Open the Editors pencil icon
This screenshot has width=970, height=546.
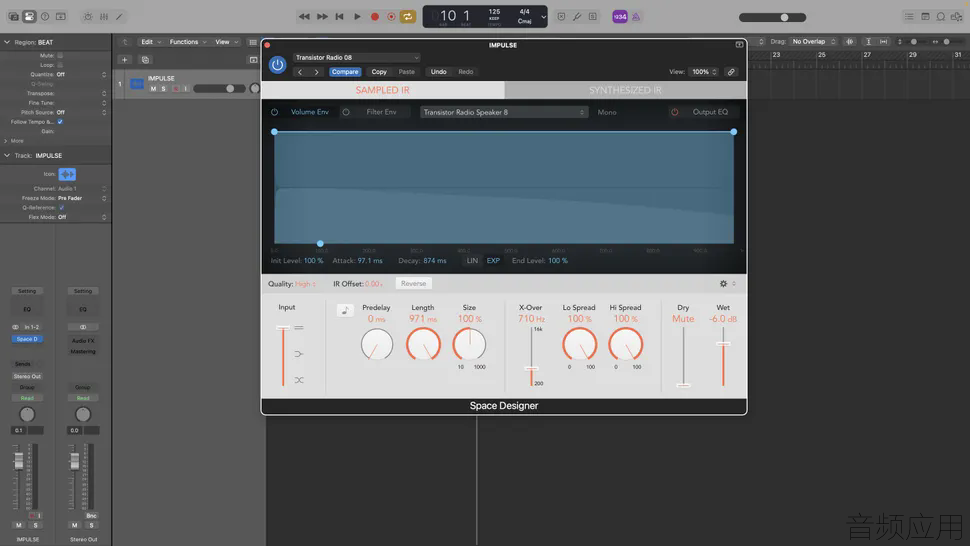(x=119, y=17)
